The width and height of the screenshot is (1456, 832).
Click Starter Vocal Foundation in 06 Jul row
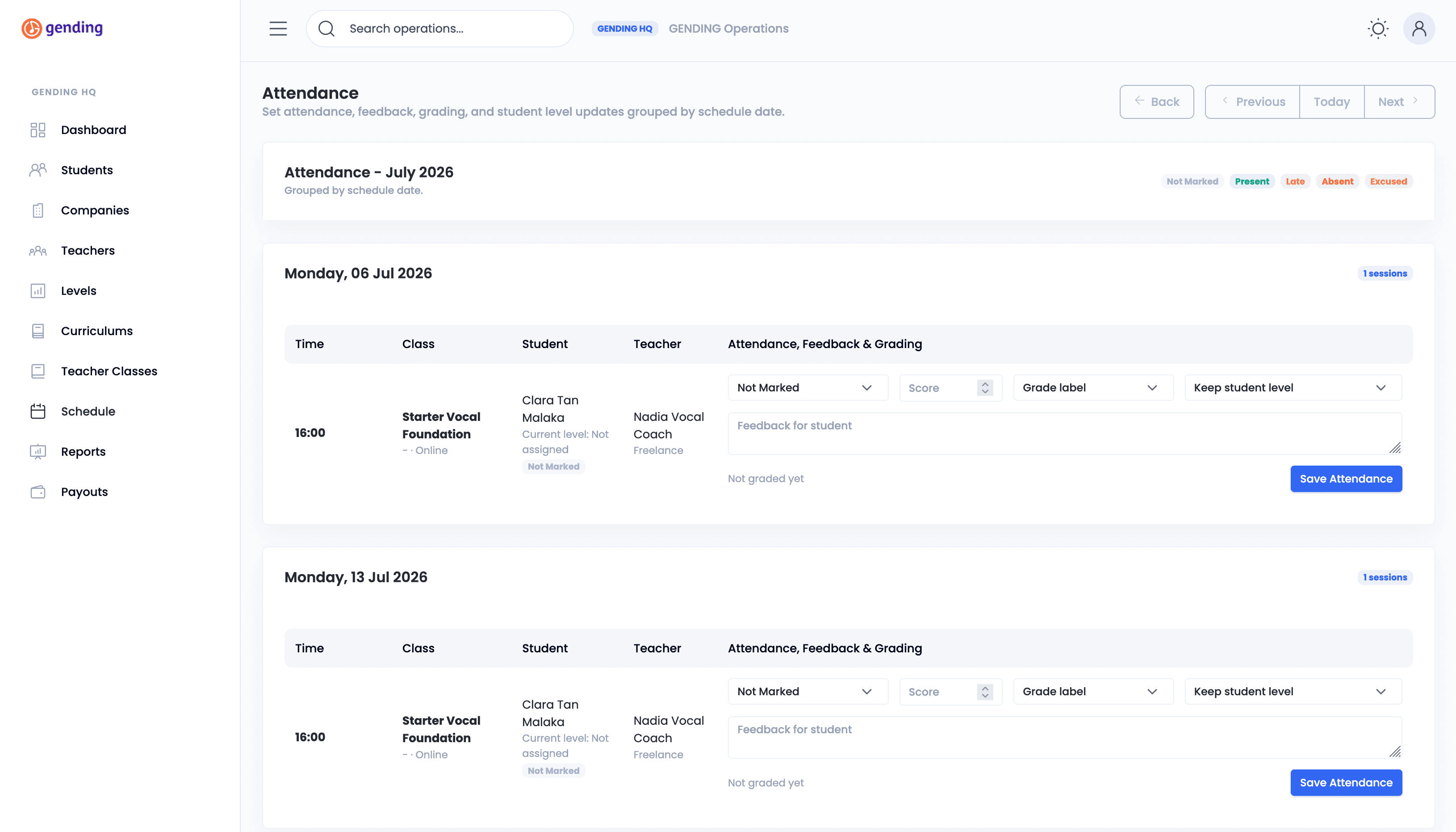tap(441, 425)
